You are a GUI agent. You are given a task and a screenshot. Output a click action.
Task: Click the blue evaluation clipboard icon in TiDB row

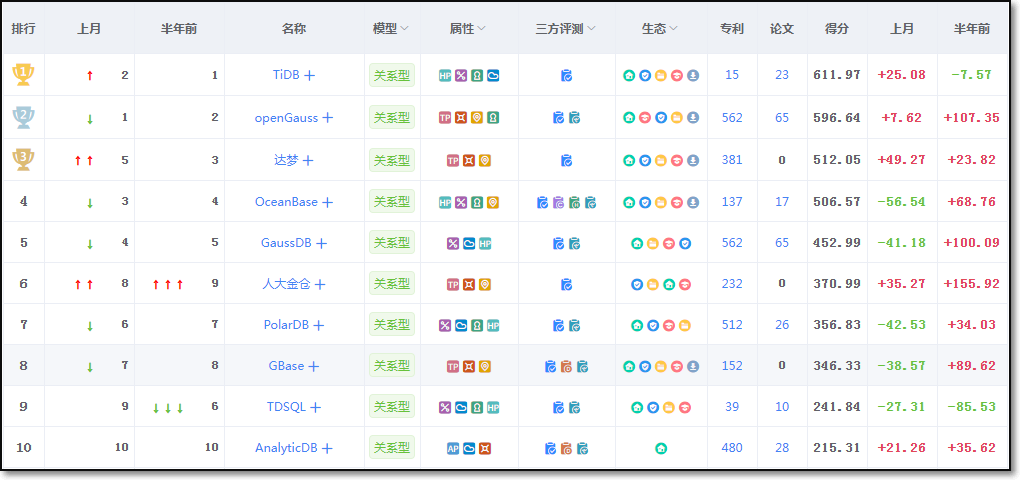[567, 75]
